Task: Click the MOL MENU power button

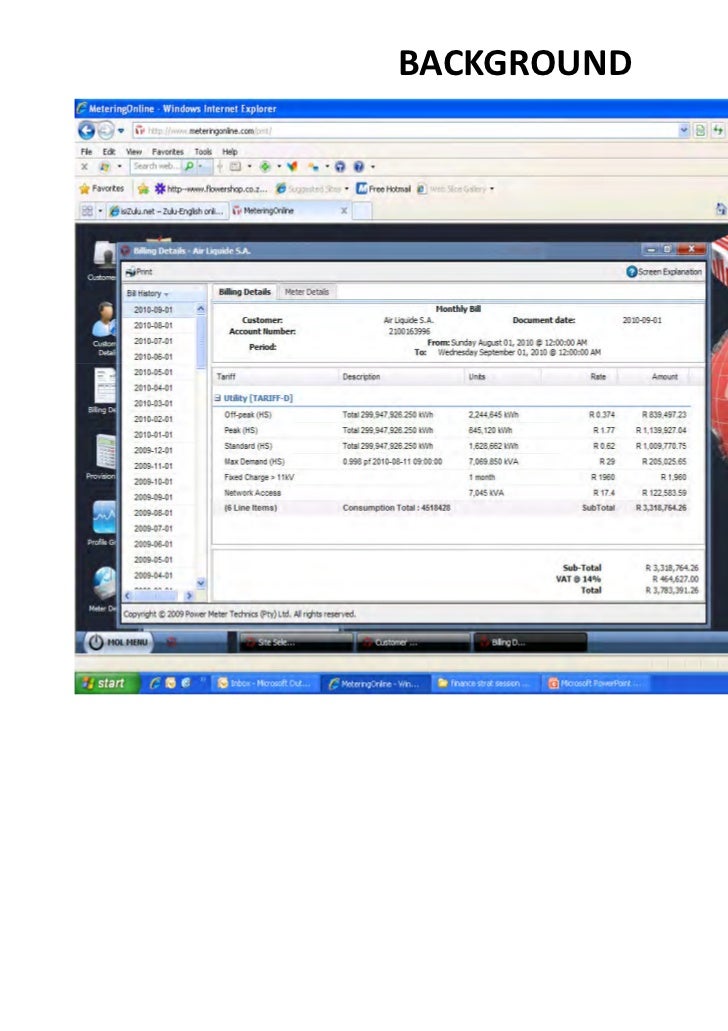Action: pyautogui.click(x=118, y=642)
